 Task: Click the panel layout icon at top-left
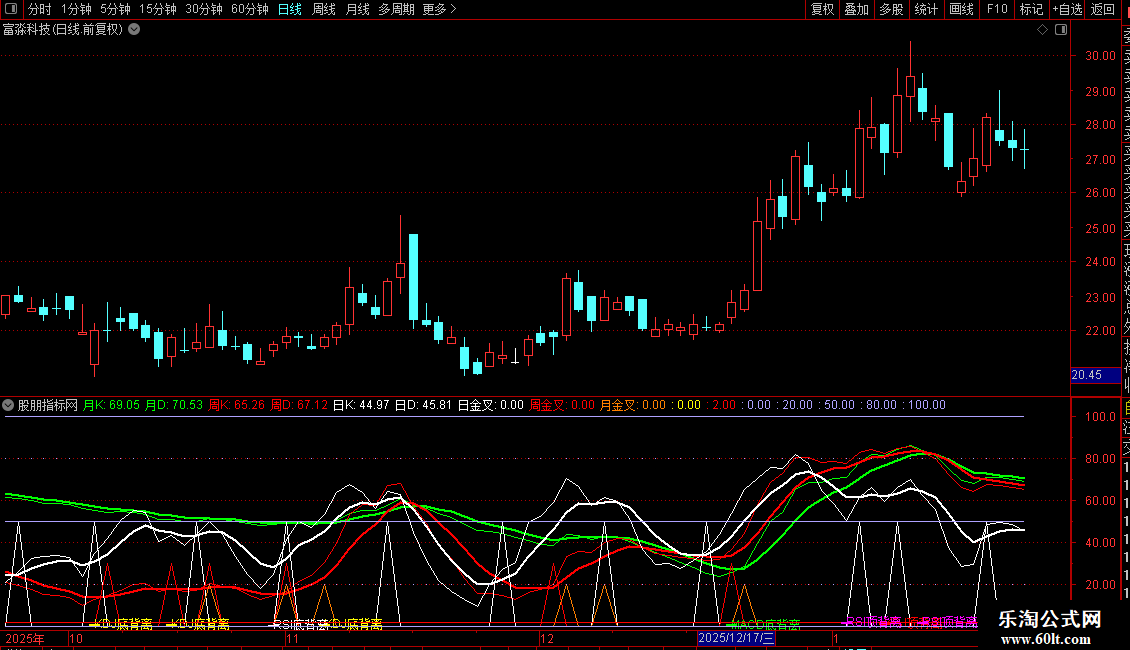pos(11,9)
